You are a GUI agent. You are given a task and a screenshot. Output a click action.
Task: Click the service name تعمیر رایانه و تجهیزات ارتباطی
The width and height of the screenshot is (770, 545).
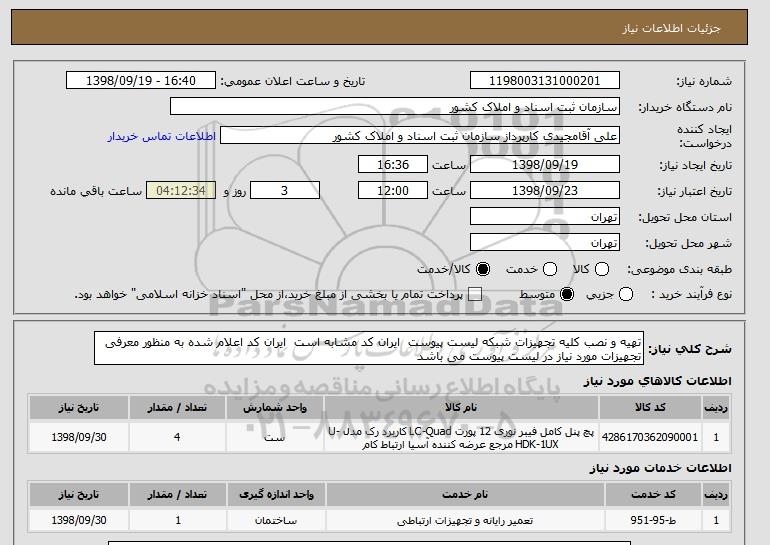point(465,520)
